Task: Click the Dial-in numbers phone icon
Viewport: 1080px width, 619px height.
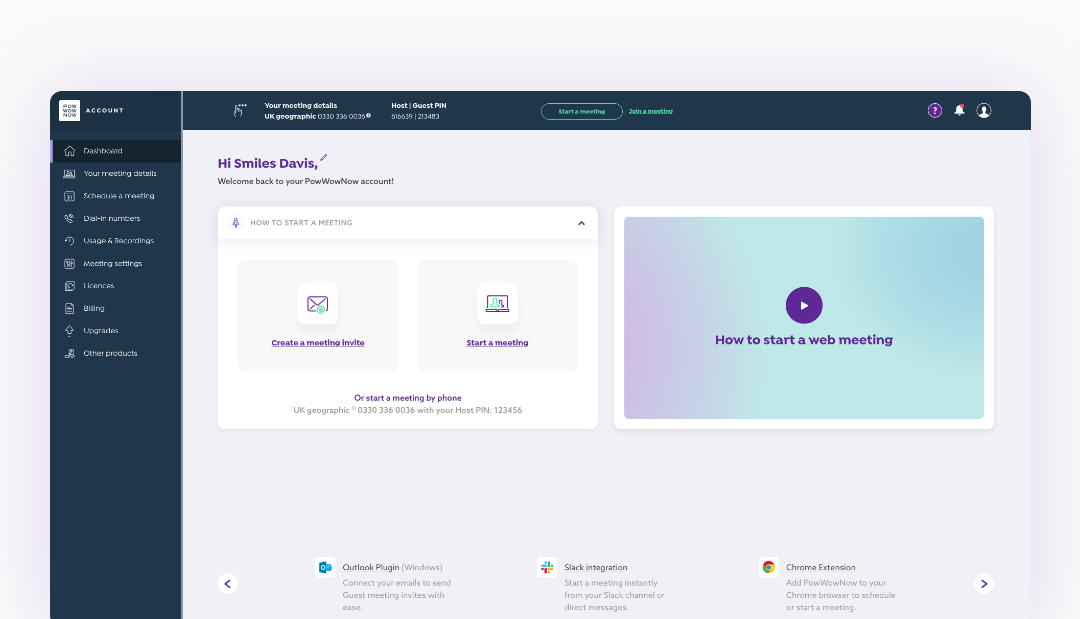Action: pos(70,218)
